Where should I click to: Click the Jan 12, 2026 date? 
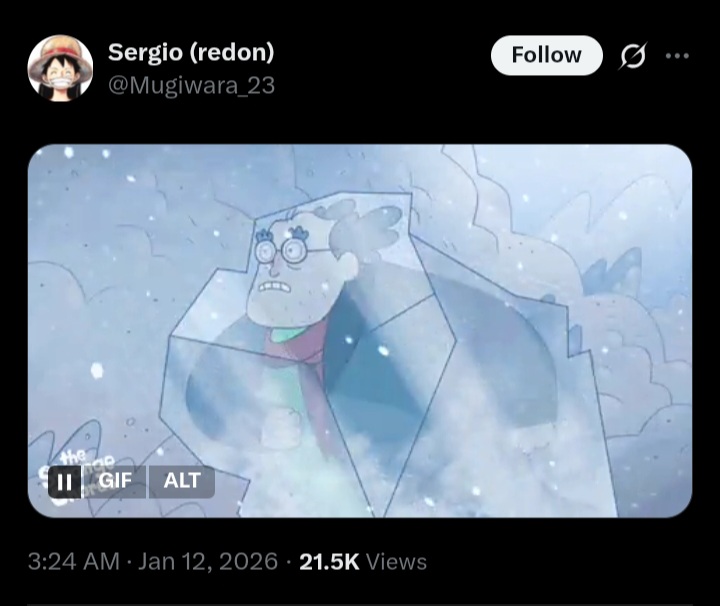[208, 561]
